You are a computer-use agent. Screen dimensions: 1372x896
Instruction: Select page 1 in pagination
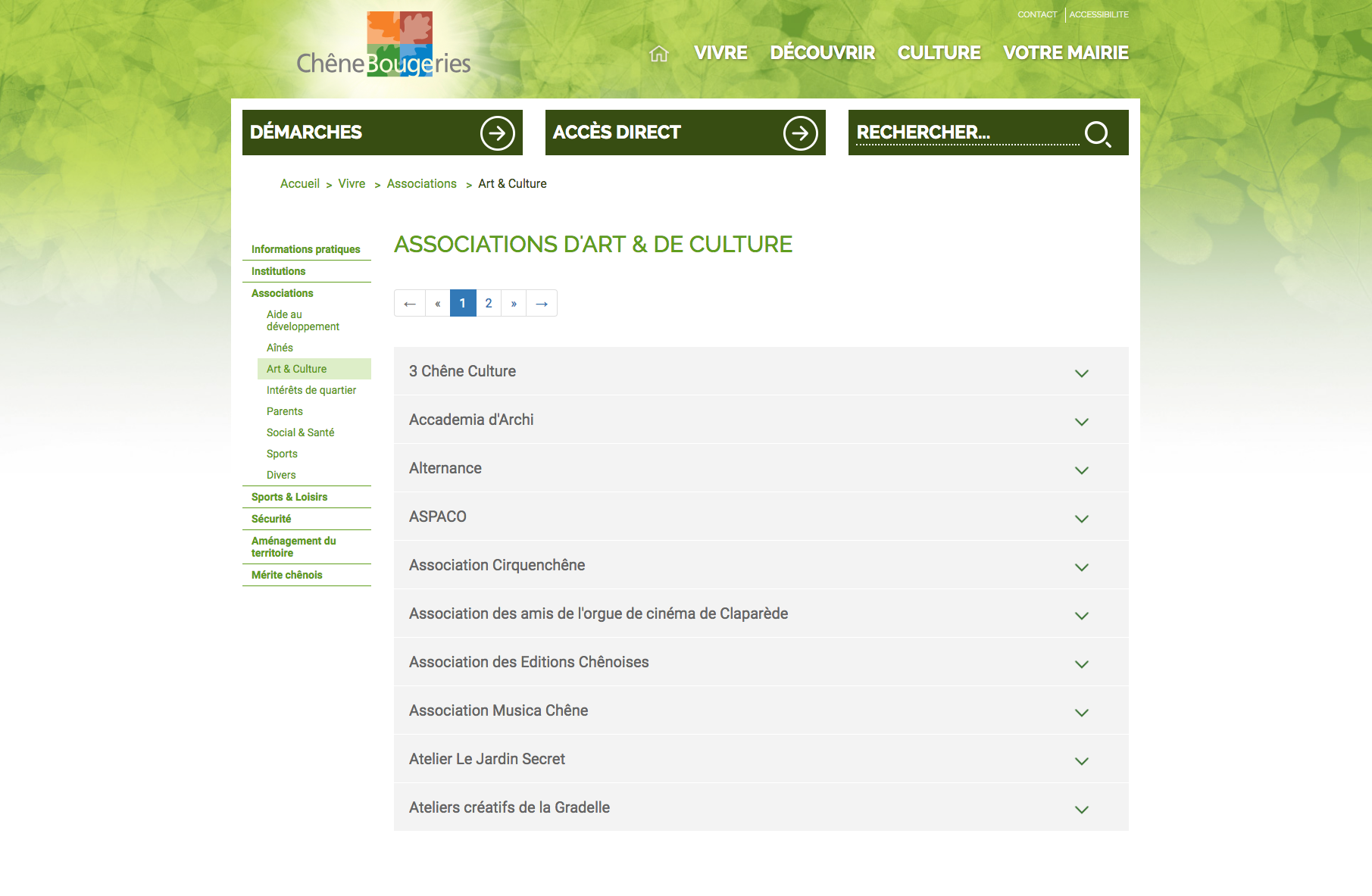click(x=463, y=303)
